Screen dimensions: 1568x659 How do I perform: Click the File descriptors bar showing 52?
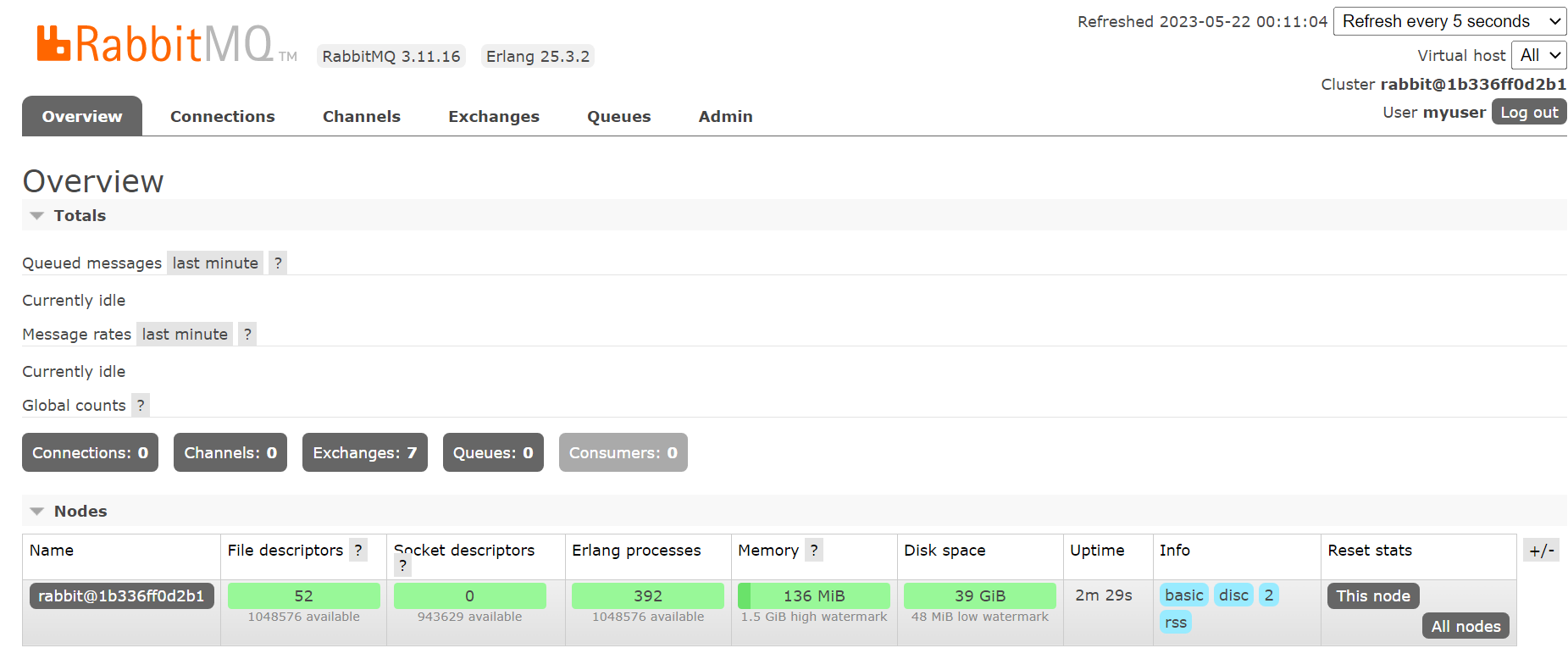[x=304, y=595]
